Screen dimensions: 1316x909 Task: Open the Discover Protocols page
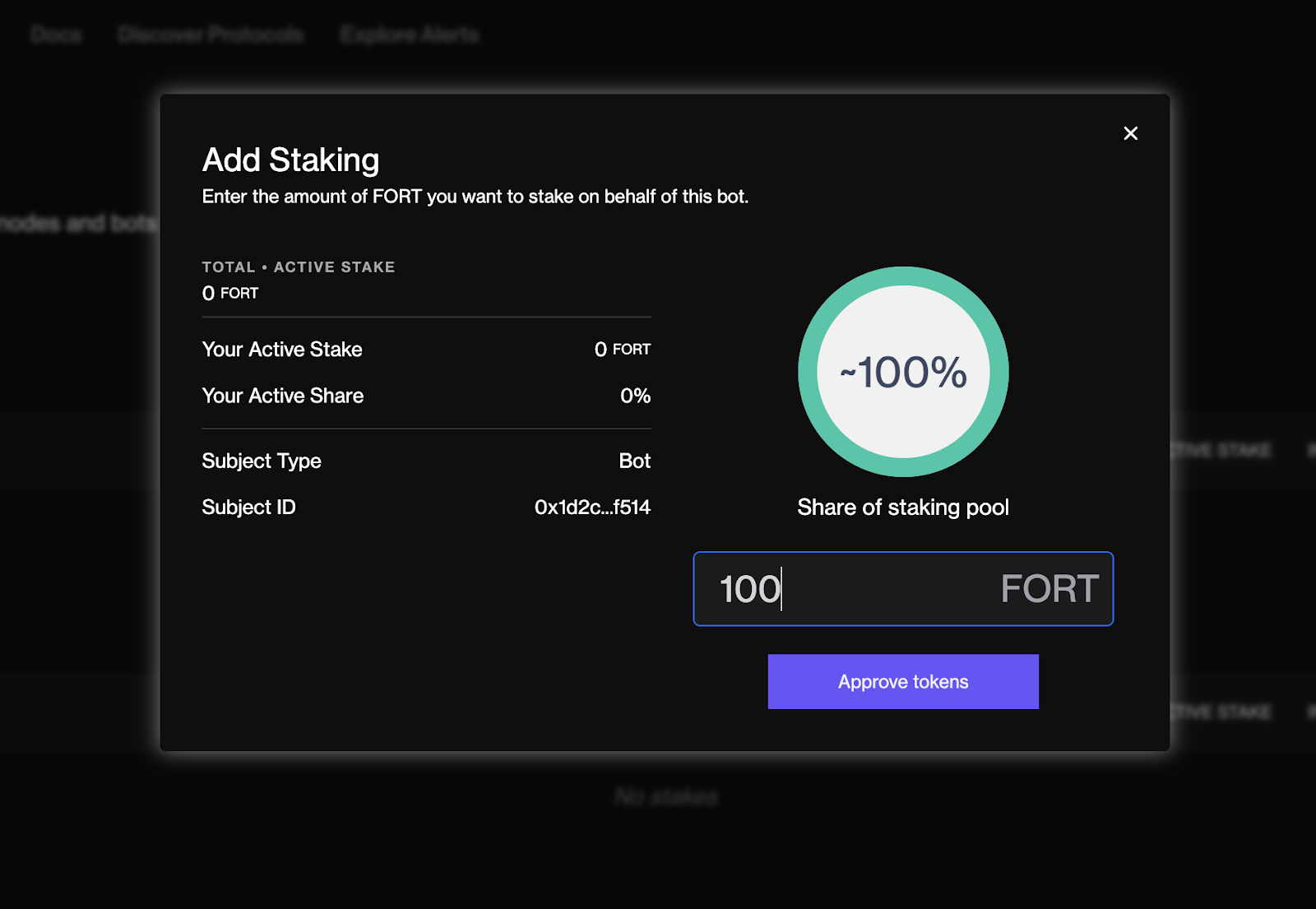[x=211, y=35]
